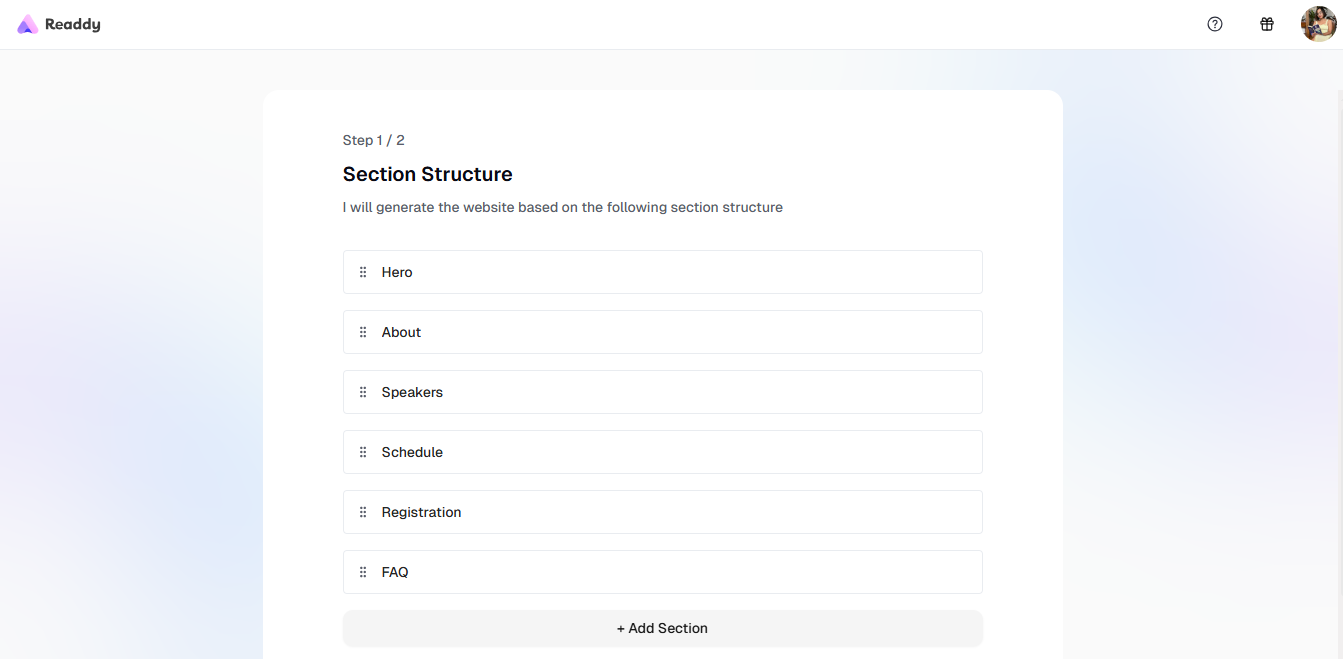Image resolution: width=1343 pixels, height=659 pixels.
Task: Click the Step 1 / 2 indicator
Action: (374, 140)
